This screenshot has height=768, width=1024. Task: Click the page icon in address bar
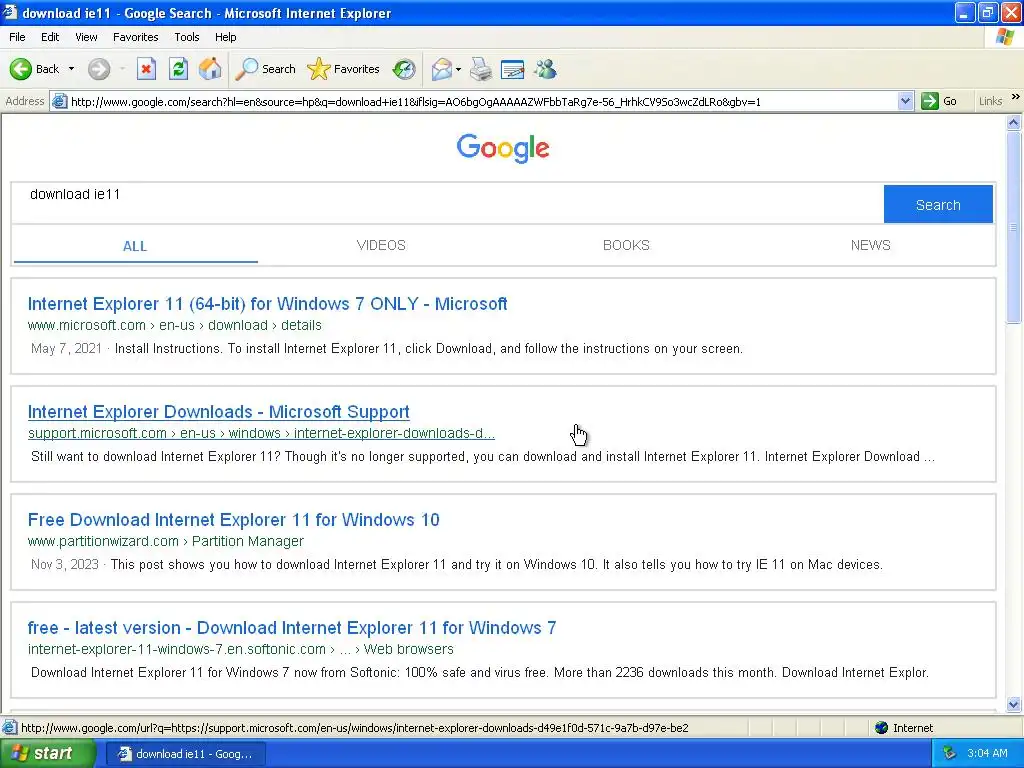59,101
